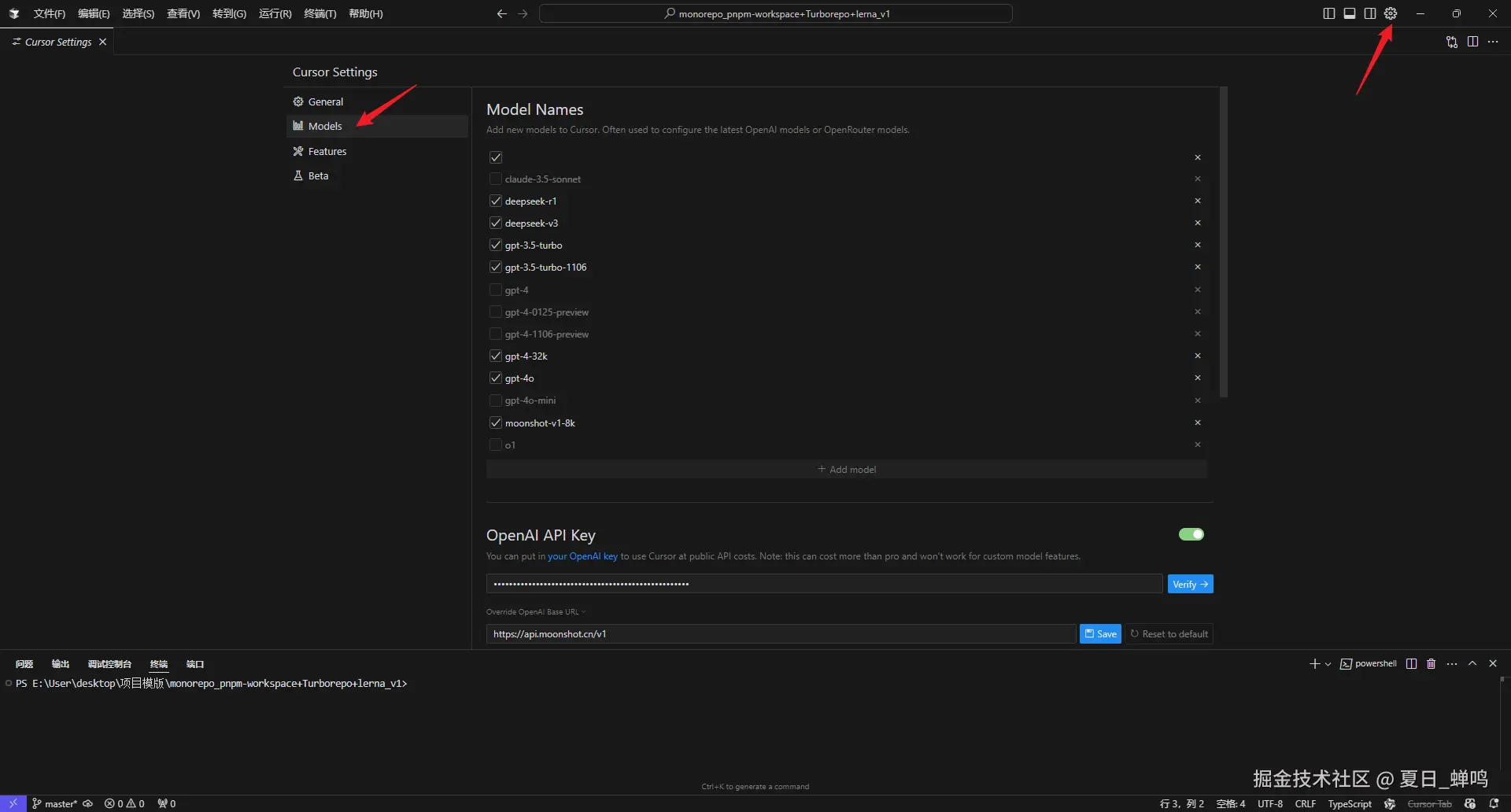This screenshot has width=1511, height=812.
Task: Open the 帮助(H) menu
Action: (x=366, y=13)
